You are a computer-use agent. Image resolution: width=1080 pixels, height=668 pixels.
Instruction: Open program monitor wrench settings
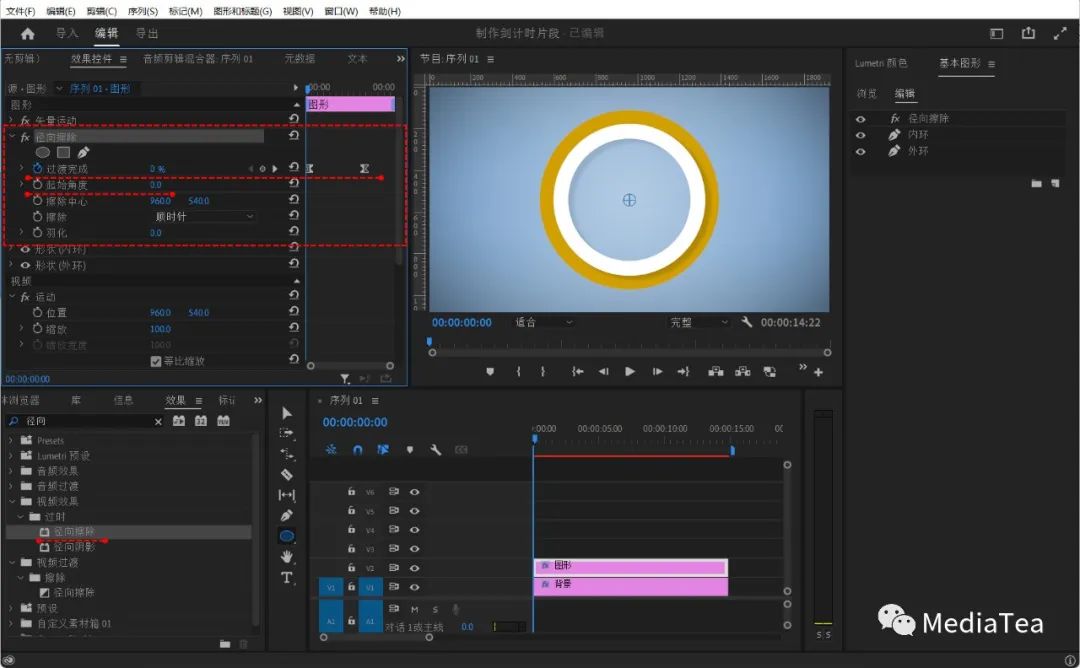pyautogui.click(x=746, y=322)
